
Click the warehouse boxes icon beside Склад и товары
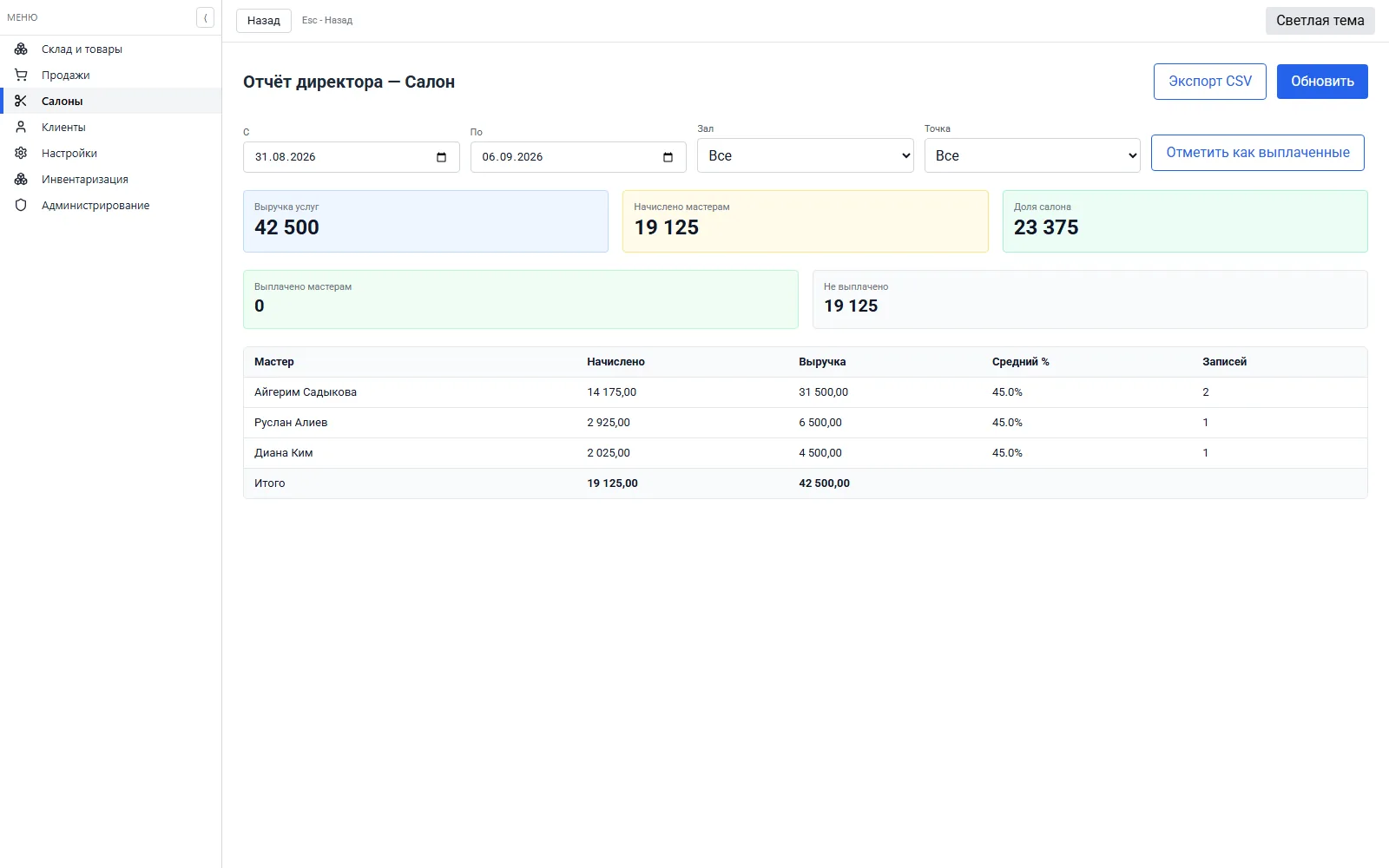click(x=21, y=49)
